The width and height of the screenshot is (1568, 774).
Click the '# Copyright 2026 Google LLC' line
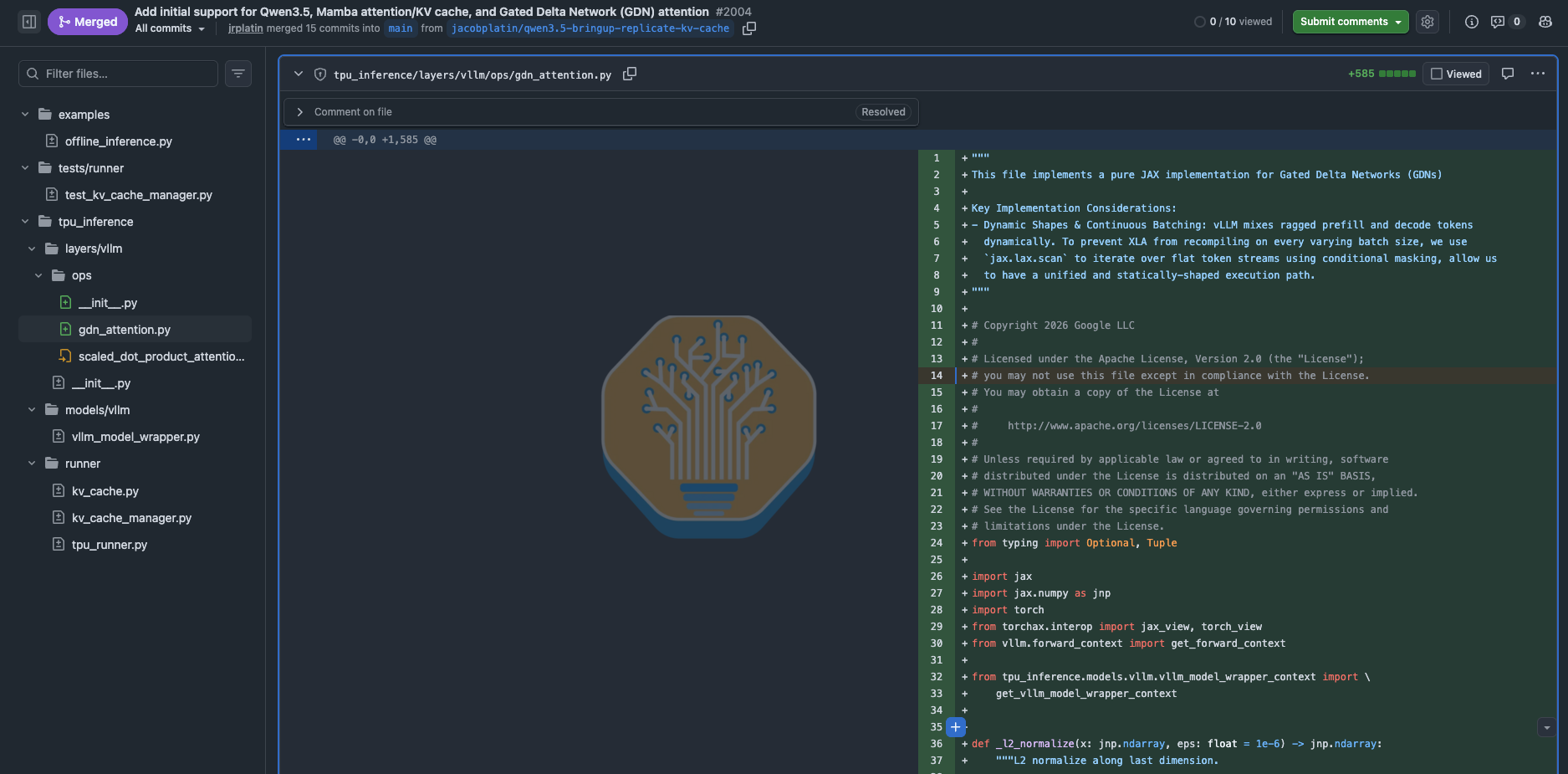1053,325
